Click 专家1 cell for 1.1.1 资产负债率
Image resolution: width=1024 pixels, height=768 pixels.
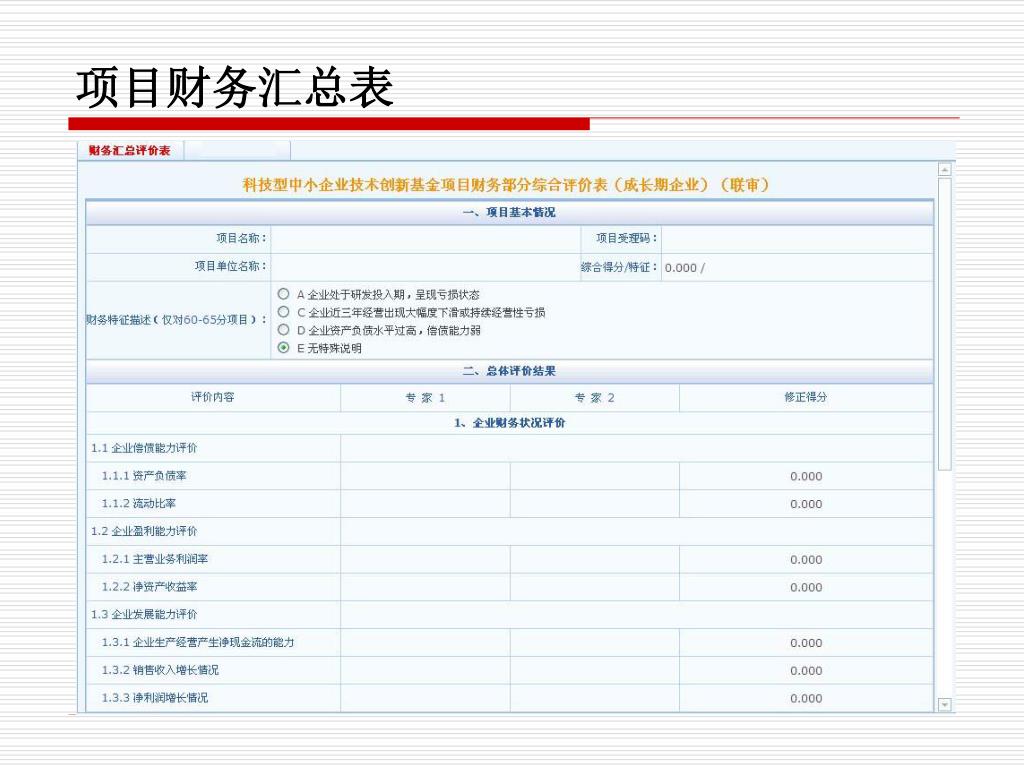tap(425, 476)
